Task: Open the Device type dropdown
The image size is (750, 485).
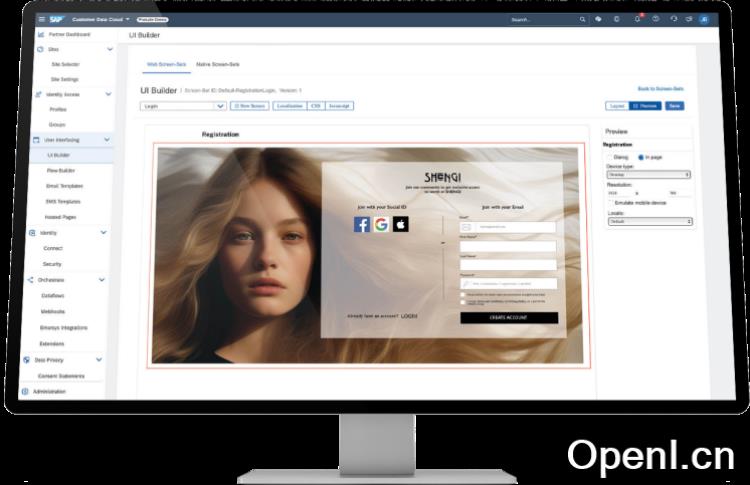Action: [x=649, y=175]
